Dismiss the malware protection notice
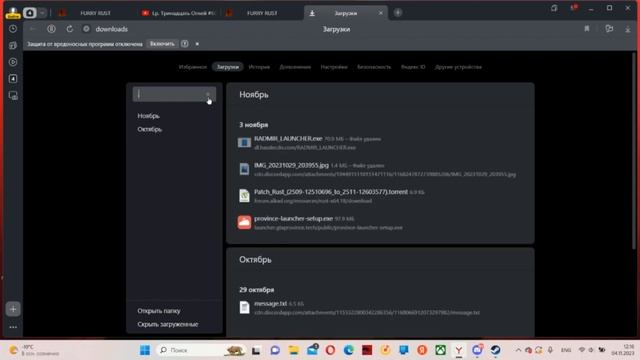640x360 pixels. tap(197, 44)
